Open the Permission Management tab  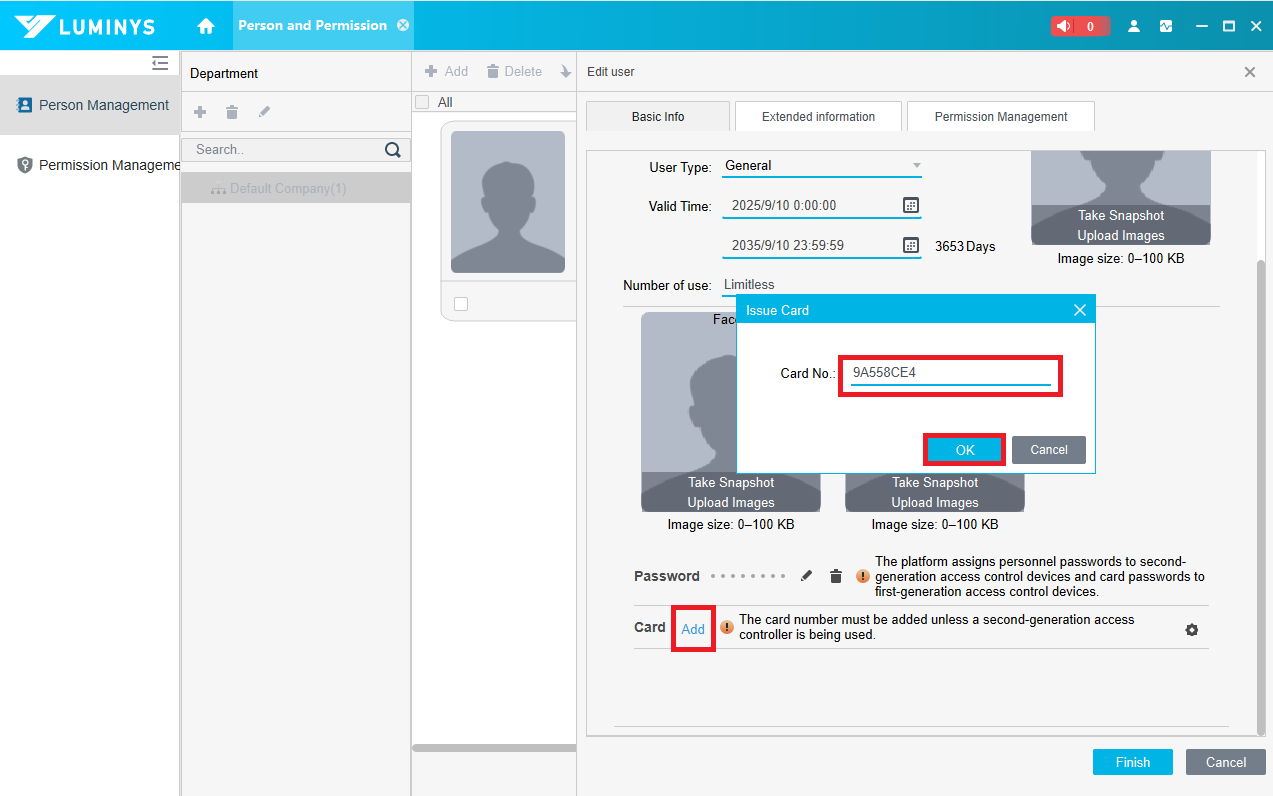coord(1000,117)
